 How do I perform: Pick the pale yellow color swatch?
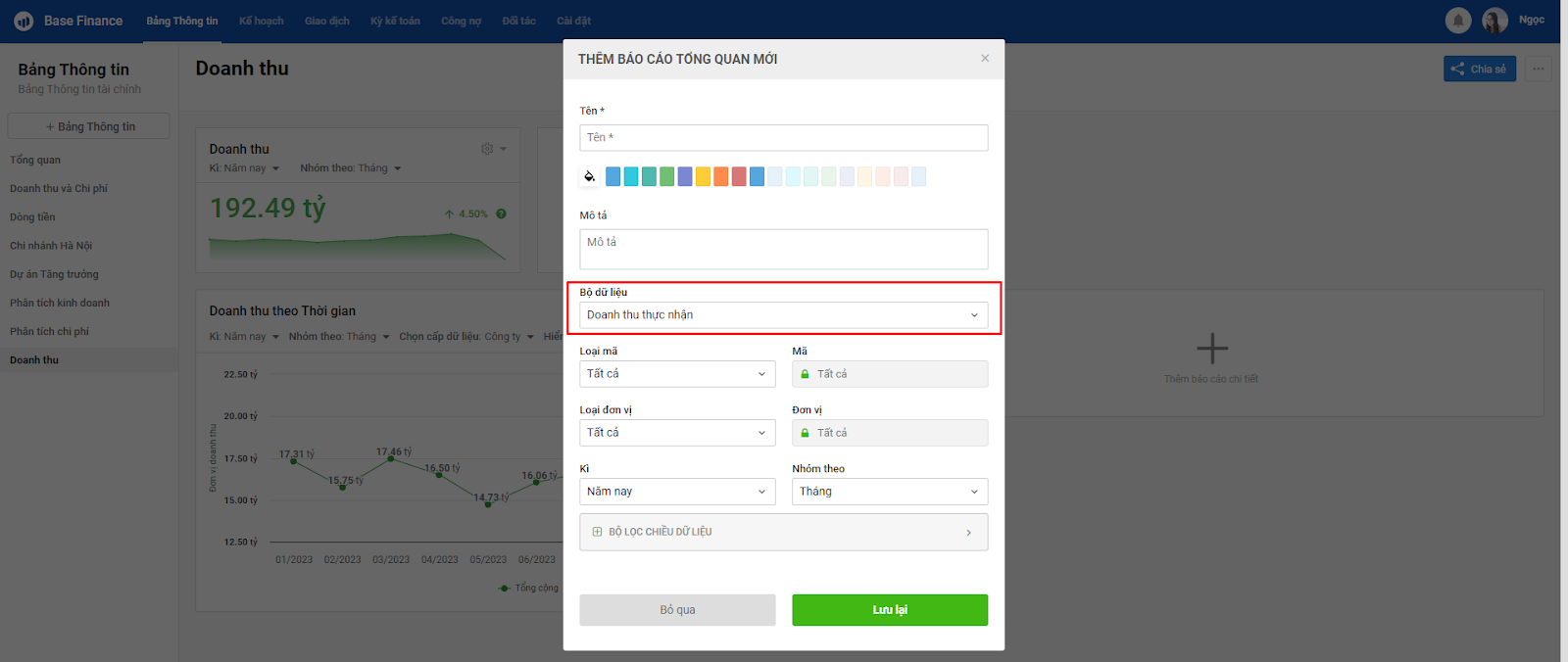pos(864,176)
